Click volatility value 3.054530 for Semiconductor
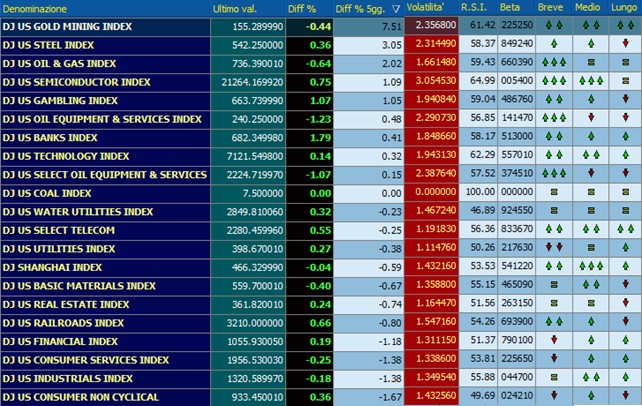 point(436,81)
